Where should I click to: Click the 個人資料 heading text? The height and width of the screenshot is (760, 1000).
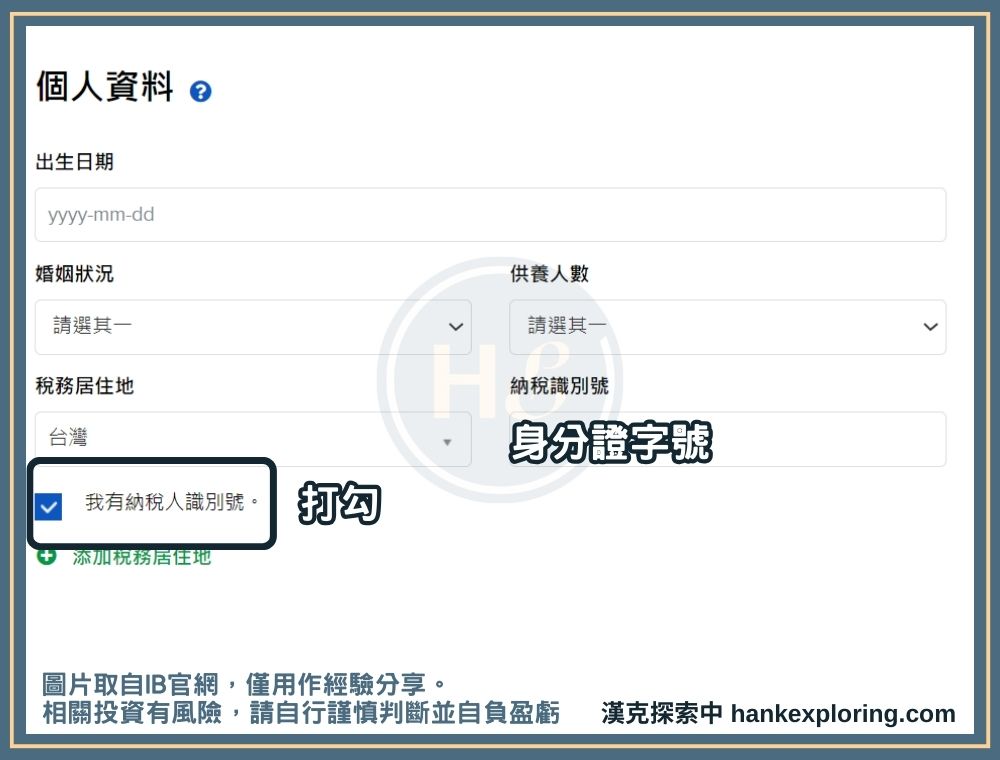[105, 87]
